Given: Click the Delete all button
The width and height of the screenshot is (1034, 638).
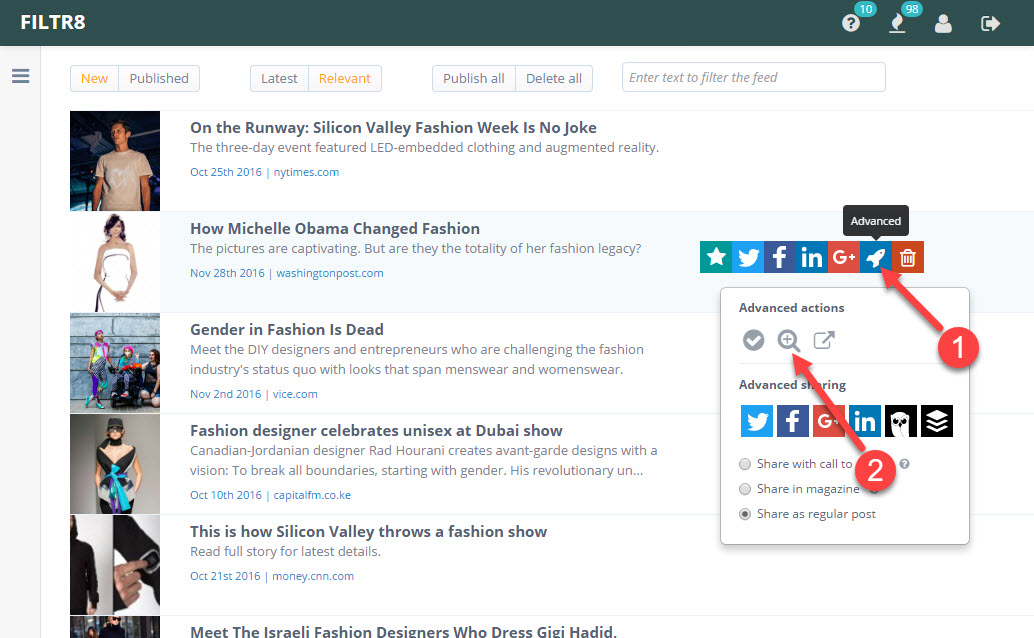Looking at the screenshot, I should 554,79.
